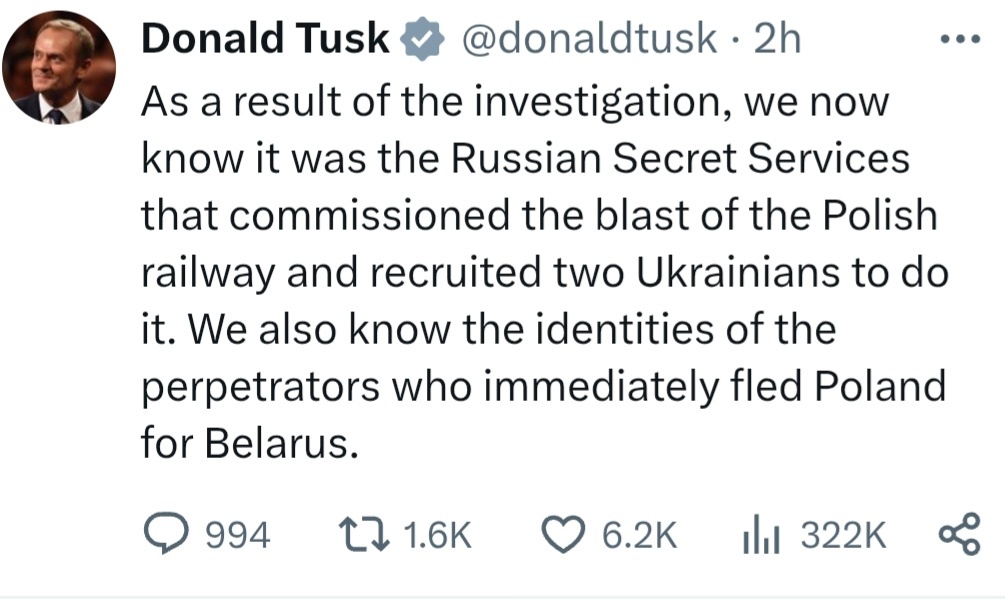Click the word "perpetrators" in the tweet

click(260, 387)
